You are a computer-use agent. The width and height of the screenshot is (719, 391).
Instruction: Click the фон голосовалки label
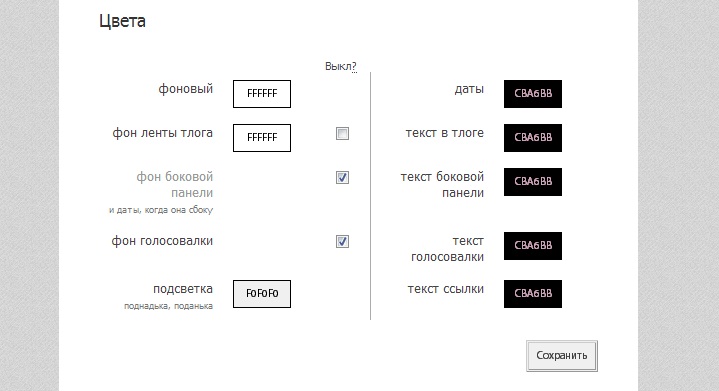162,241
